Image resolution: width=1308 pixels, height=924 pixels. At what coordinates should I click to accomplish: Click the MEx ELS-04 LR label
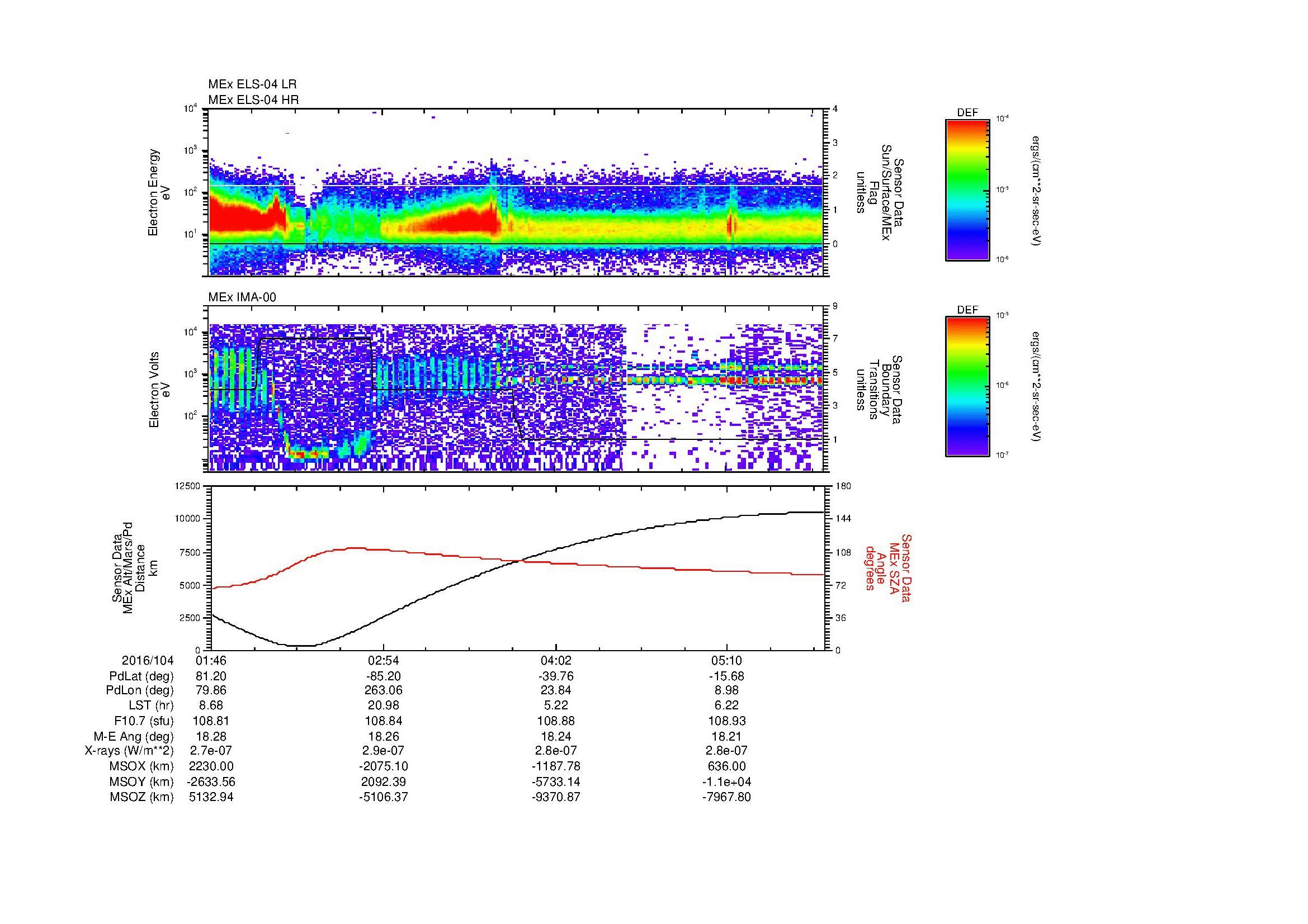pyautogui.click(x=252, y=84)
